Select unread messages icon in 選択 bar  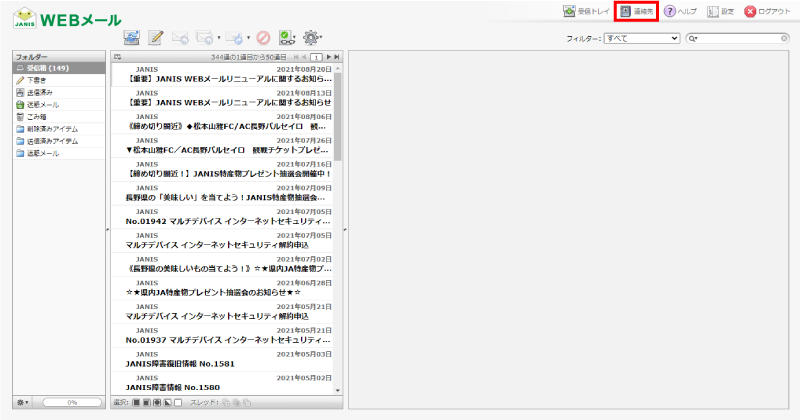click(157, 403)
